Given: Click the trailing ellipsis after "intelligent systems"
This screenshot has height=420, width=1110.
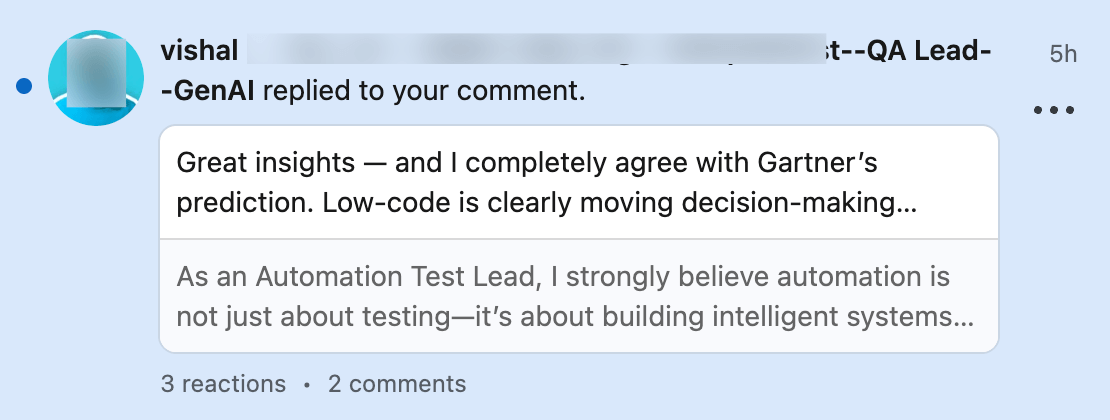Looking at the screenshot, I should [x=963, y=320].
